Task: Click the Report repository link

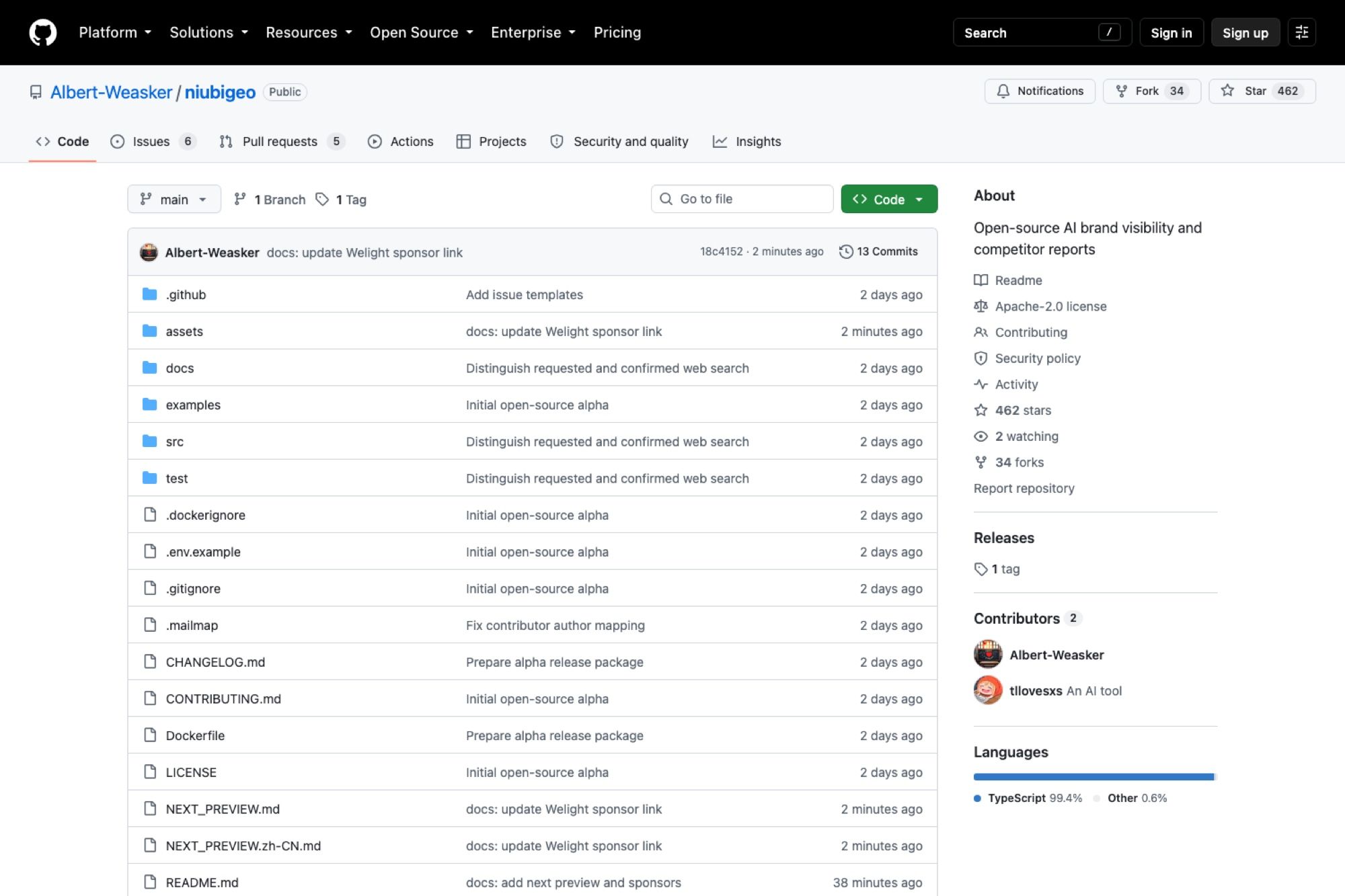Action: 1024,488
